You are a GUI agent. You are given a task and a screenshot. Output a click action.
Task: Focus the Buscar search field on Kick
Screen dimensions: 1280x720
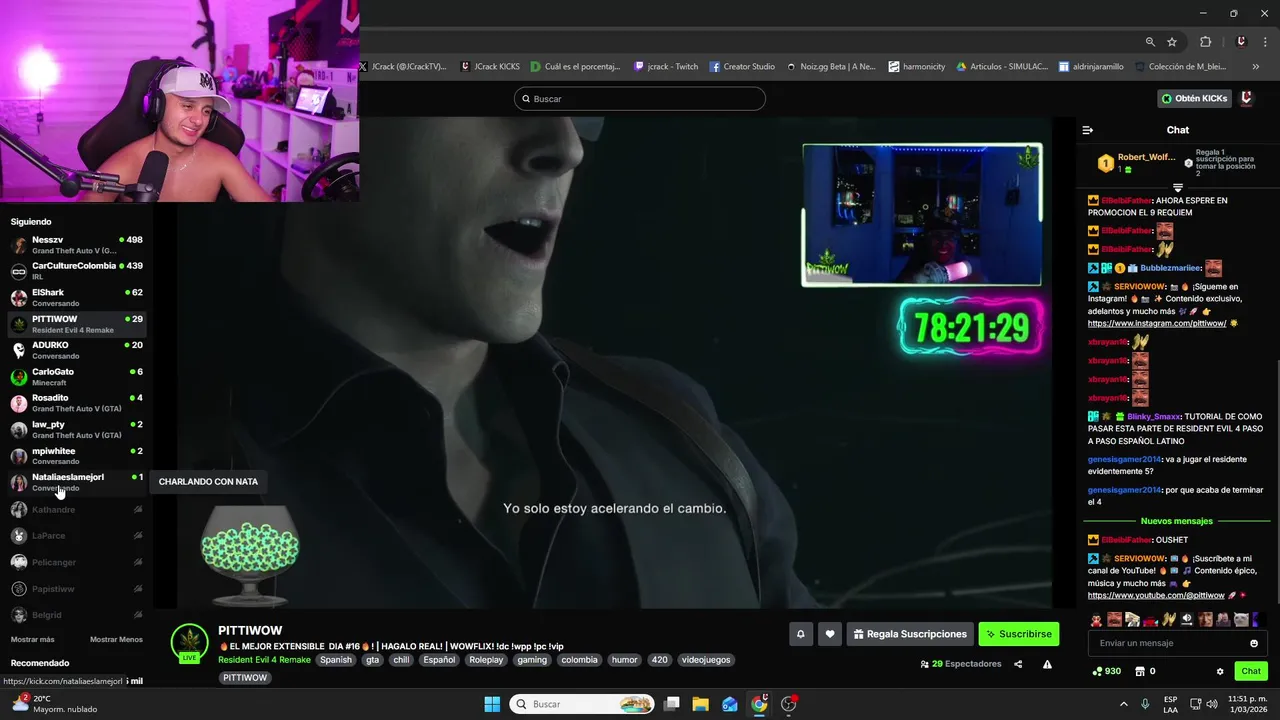[x=640, y=99]
